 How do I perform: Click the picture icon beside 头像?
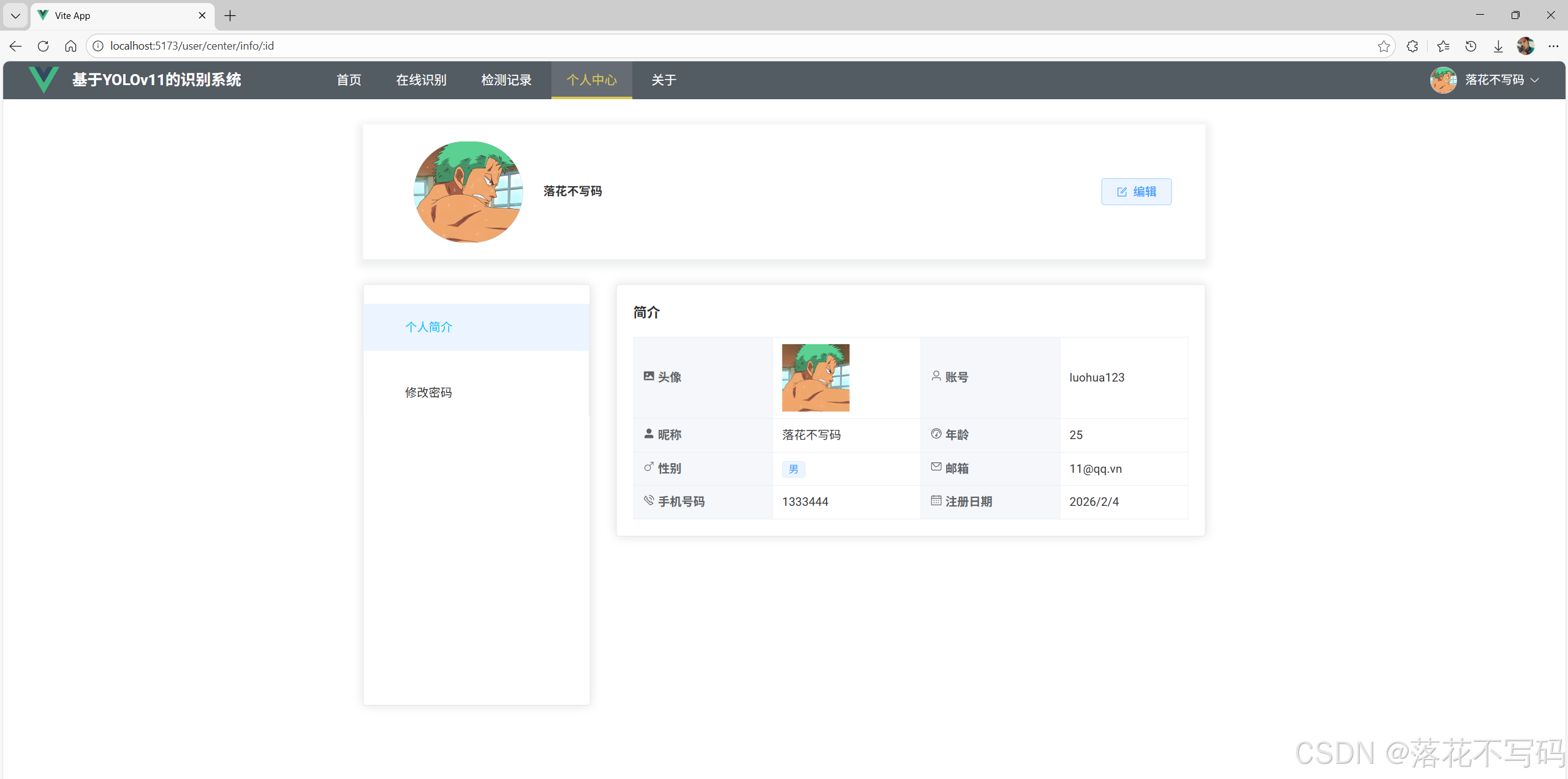click(x=649, y=375)
